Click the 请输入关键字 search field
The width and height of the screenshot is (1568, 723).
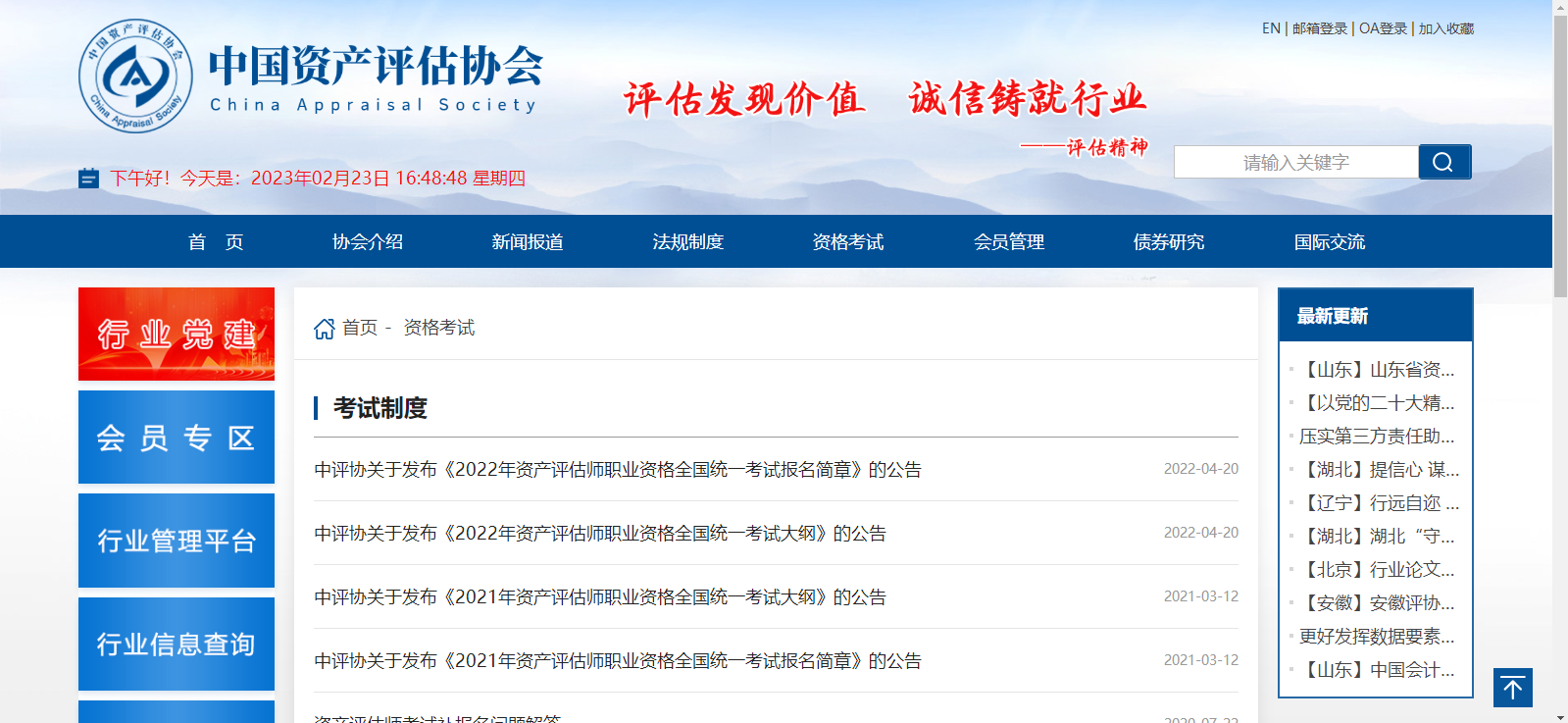(x=1296, y=162)
